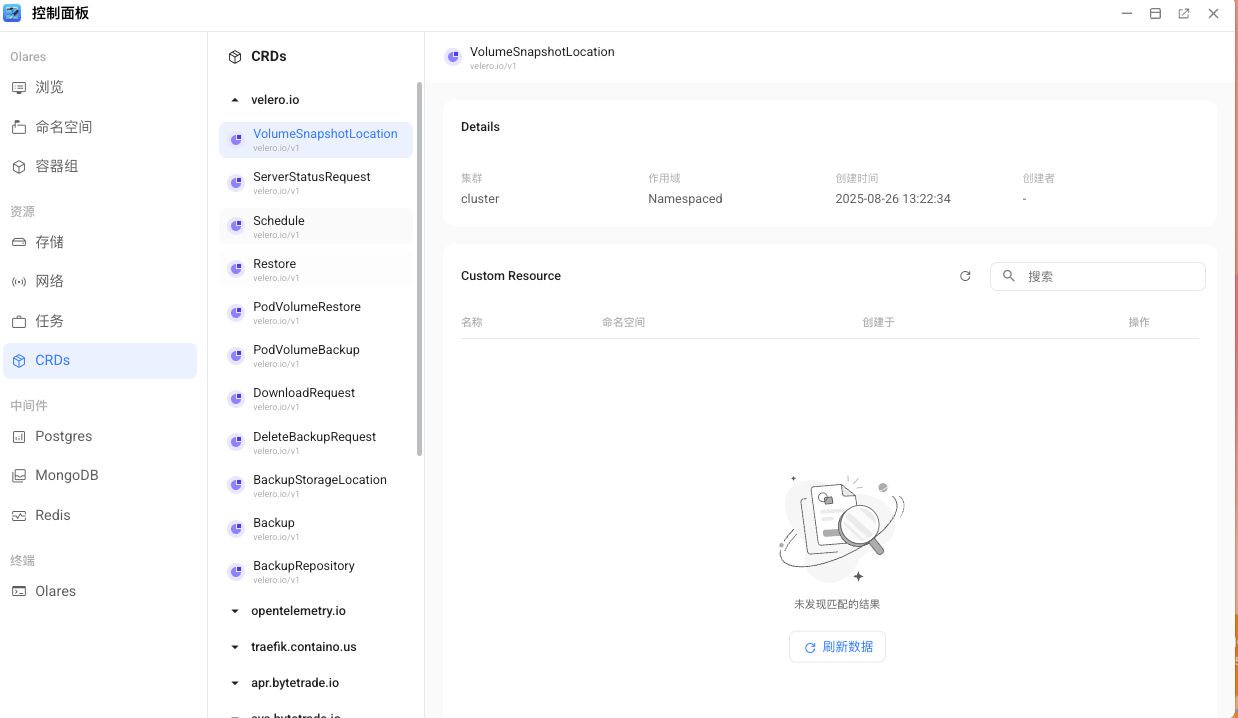Open the 任务 jobs menu item
Viewport: 1238px width, 718px height.
(x=50, y=321)
